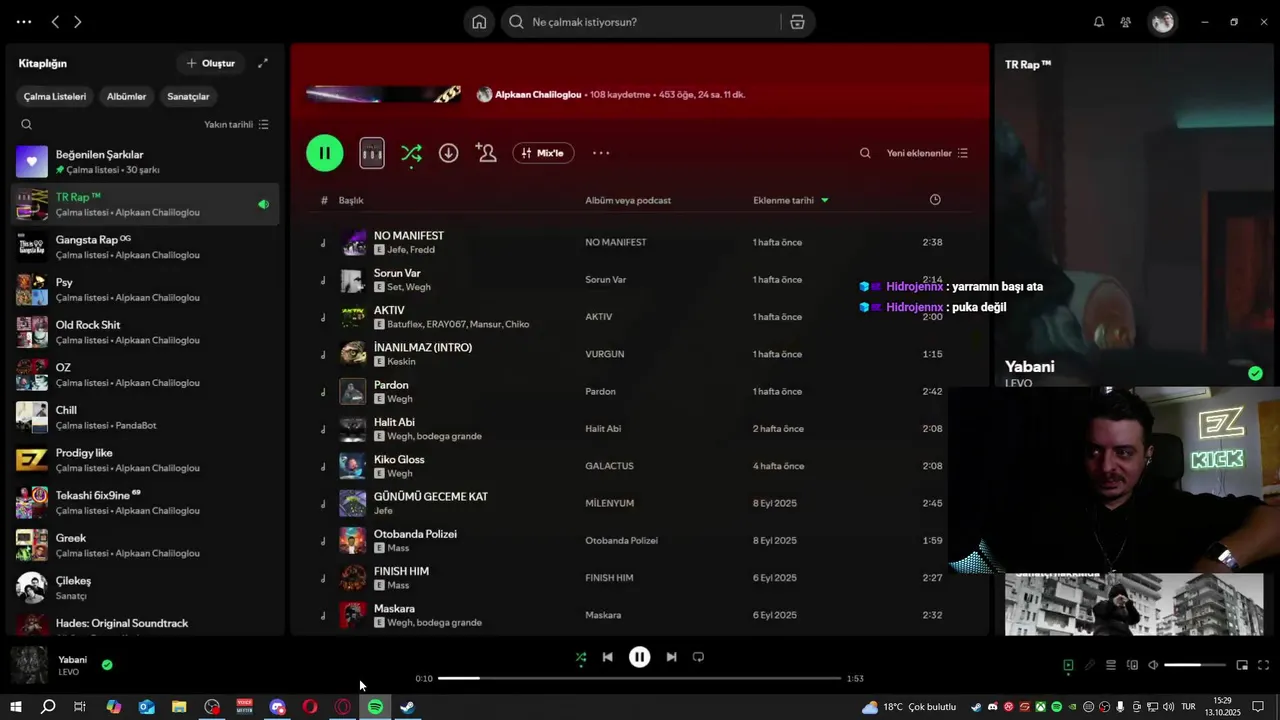
Task: Skip to the previous track
Action: 607,657
